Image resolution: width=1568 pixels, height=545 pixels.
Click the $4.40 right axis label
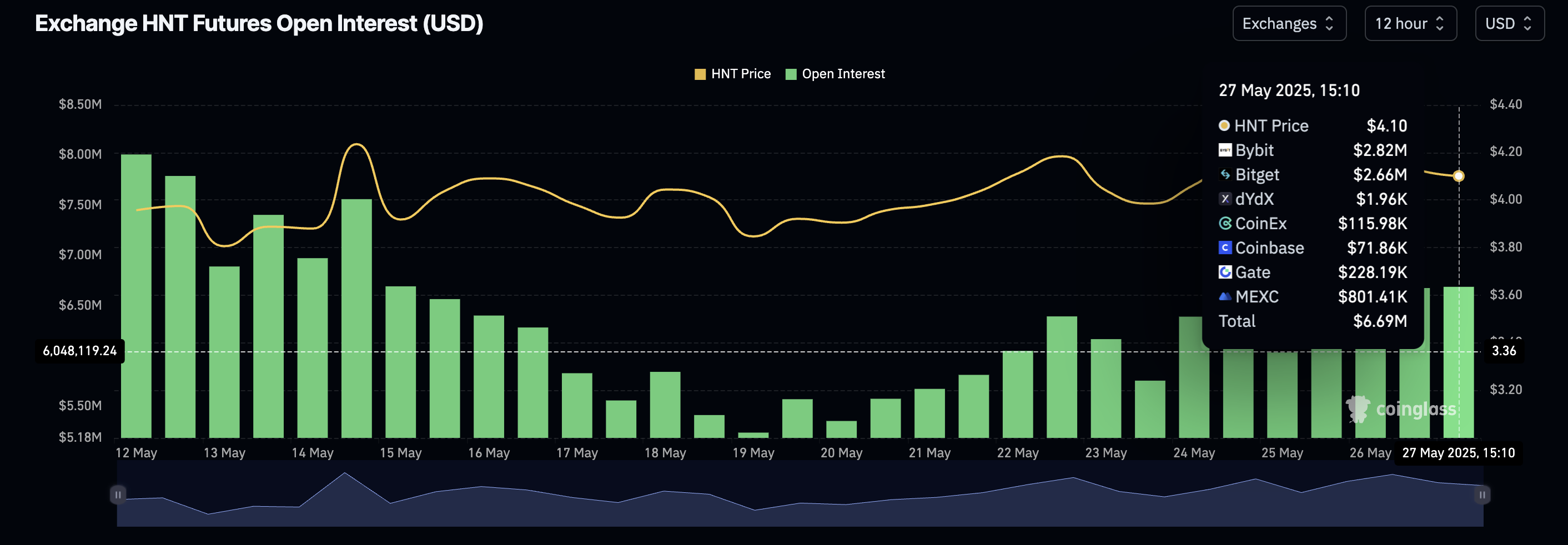point(1505,104)
